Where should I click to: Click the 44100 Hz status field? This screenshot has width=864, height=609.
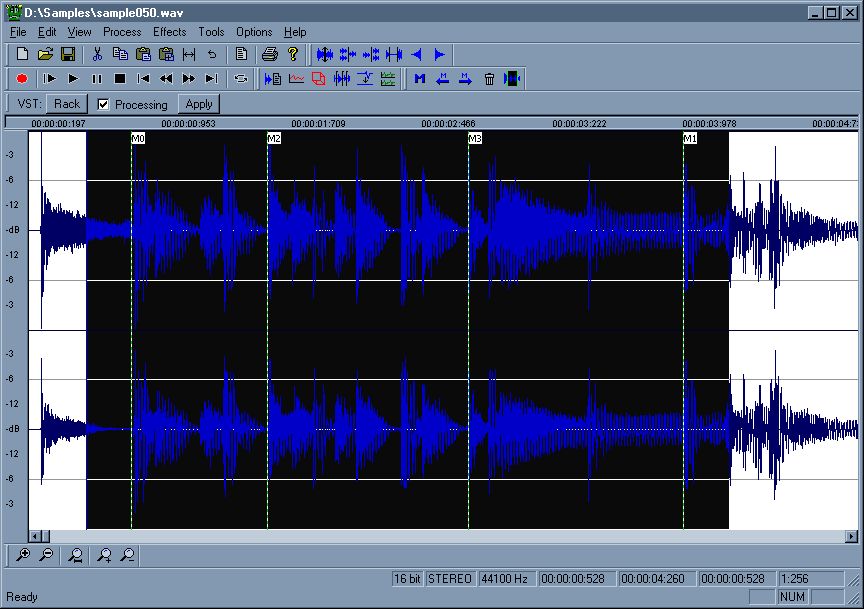click(x=505, y=579)
